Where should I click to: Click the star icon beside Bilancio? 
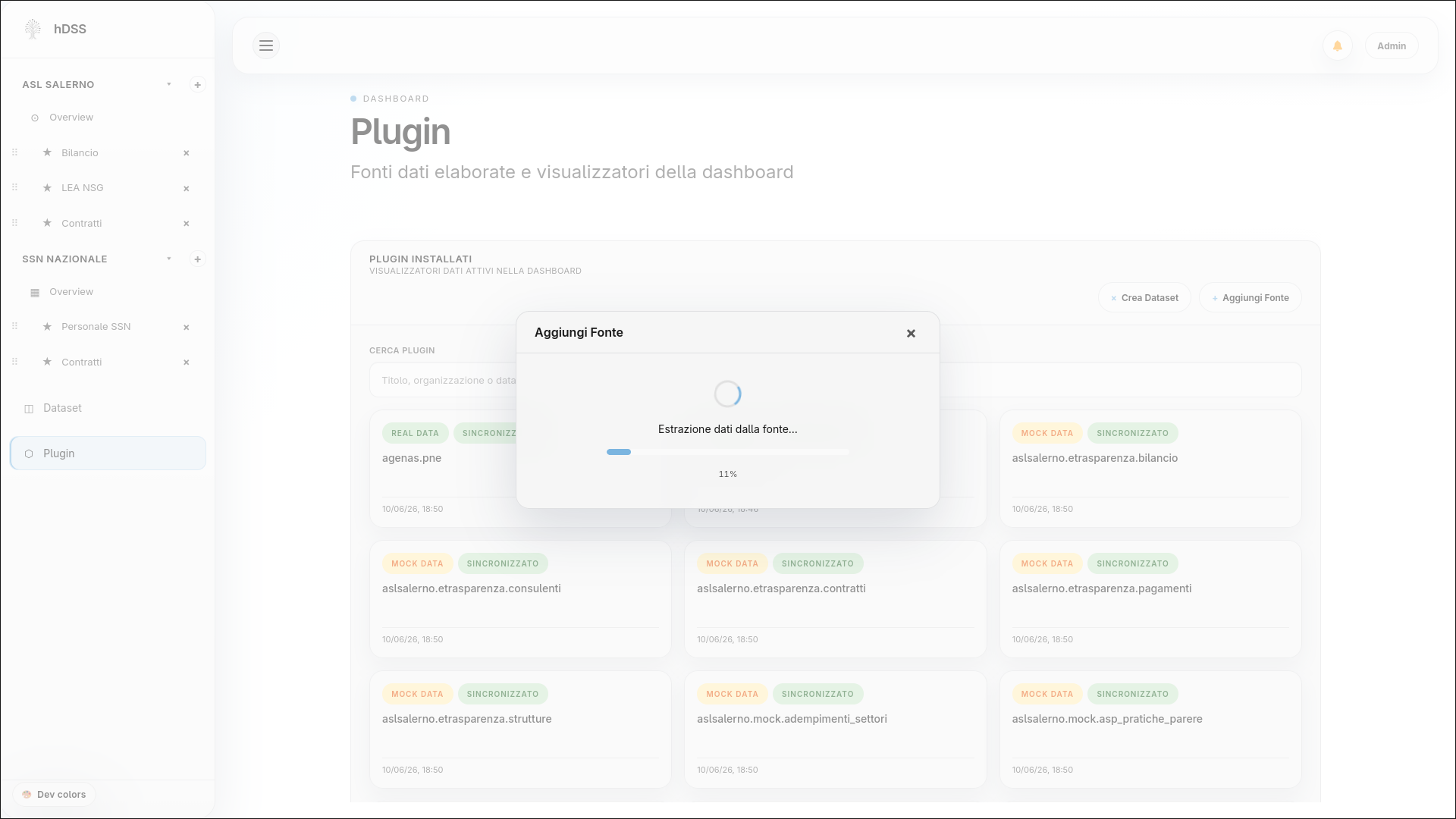tap(47, 152)
